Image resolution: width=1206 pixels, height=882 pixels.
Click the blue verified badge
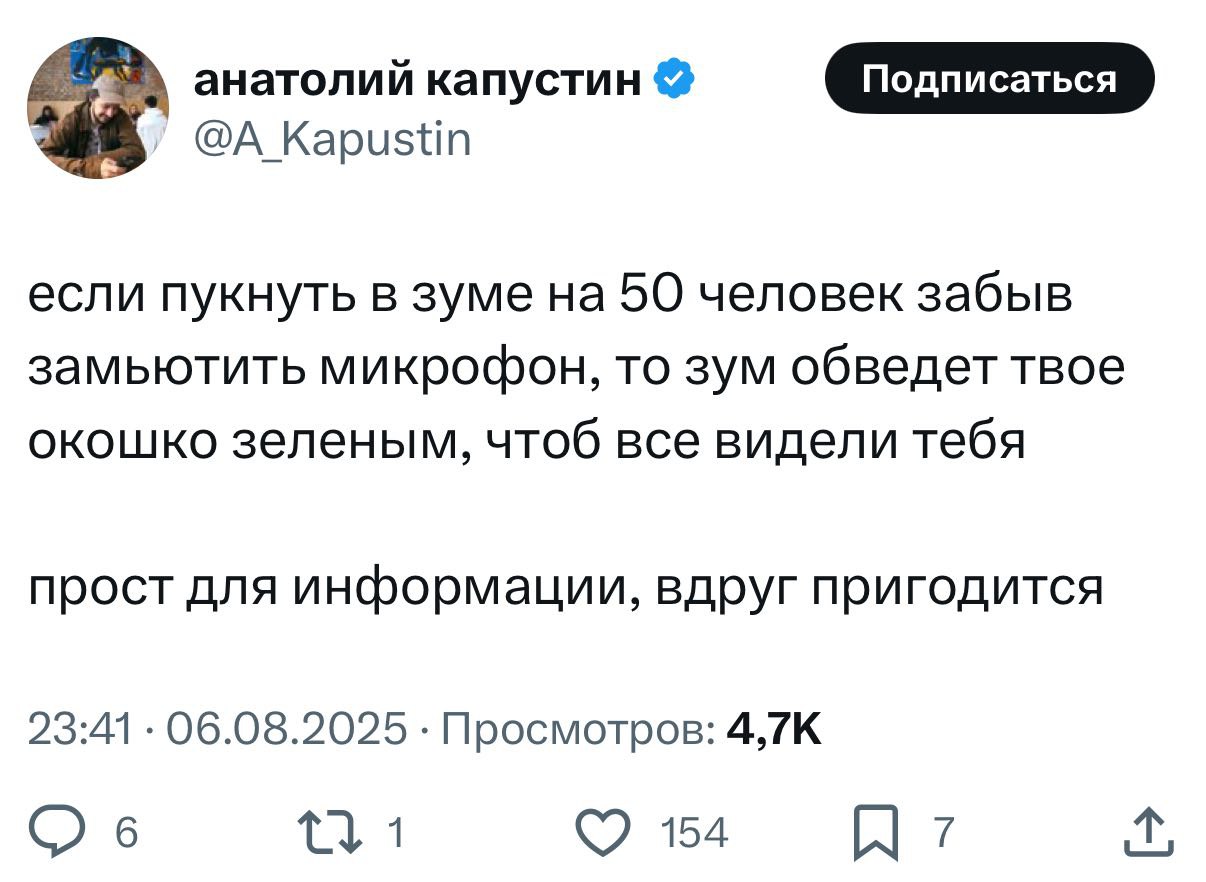click(x=675, y=81)
